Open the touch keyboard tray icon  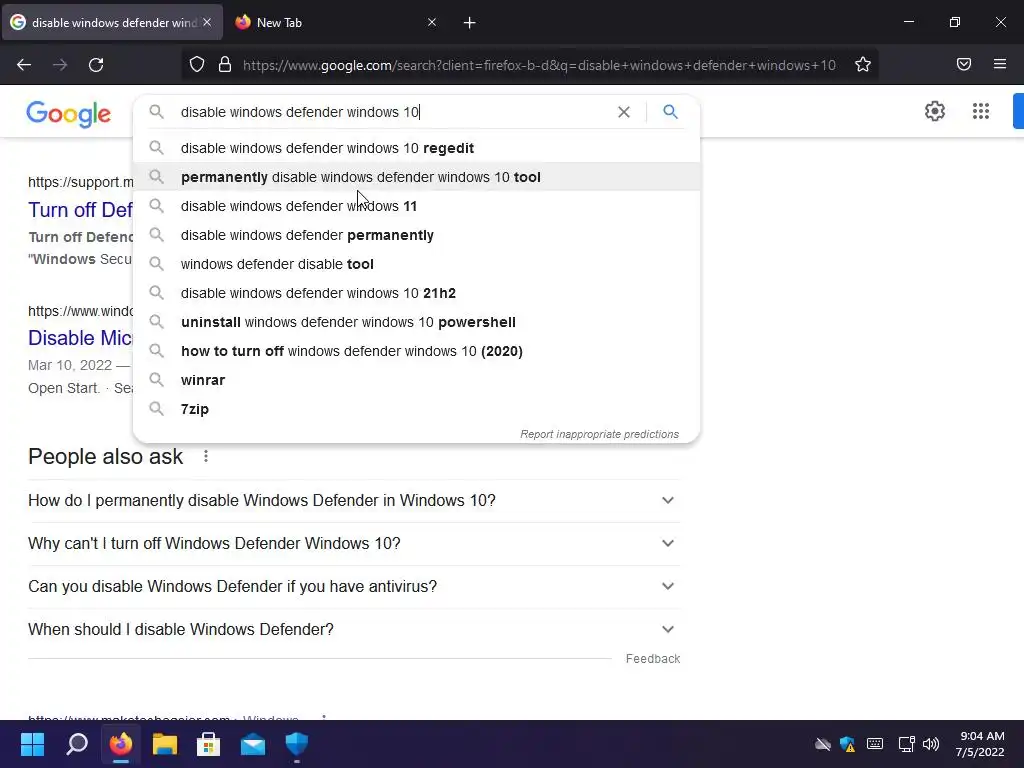coord(875,744)
